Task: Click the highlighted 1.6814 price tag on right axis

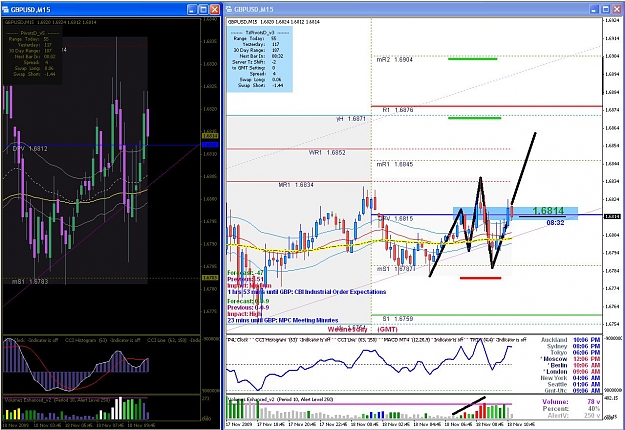Action: point(611,216)
